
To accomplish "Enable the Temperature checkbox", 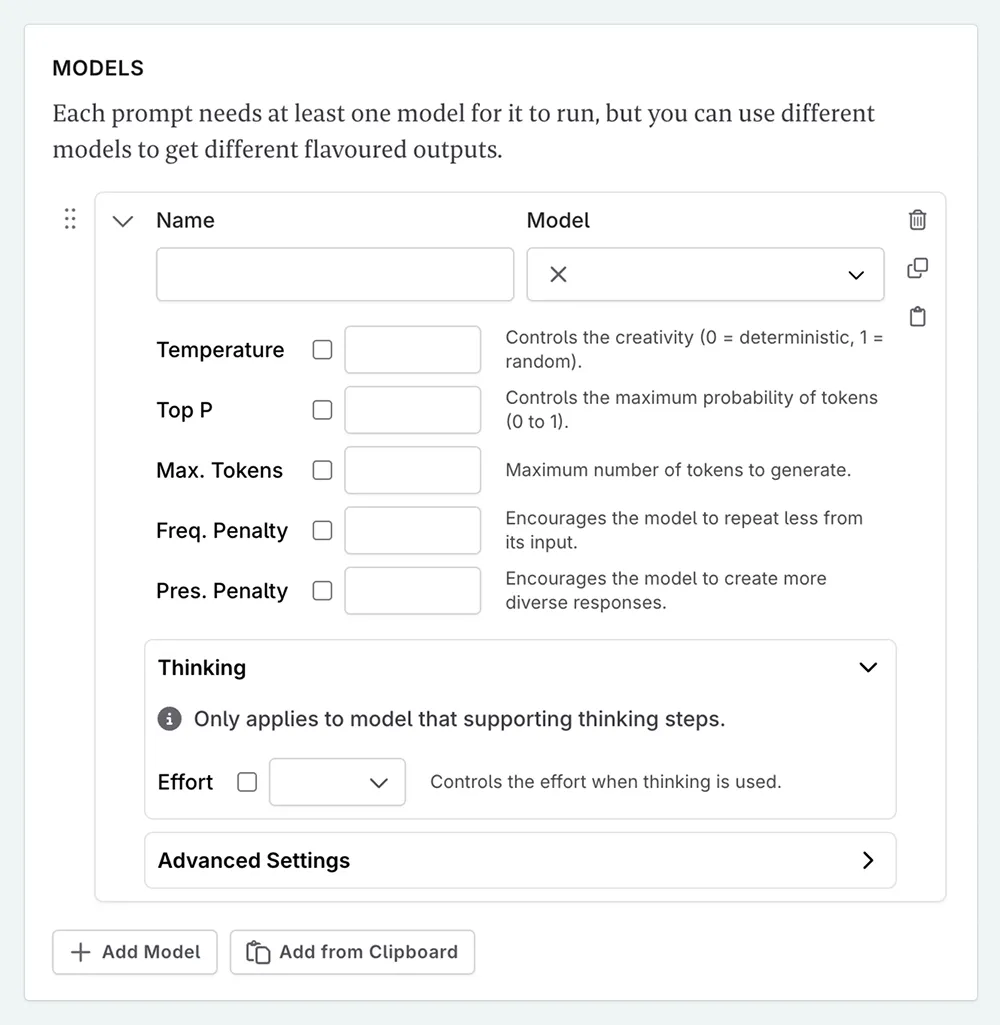I will (322, 350).
